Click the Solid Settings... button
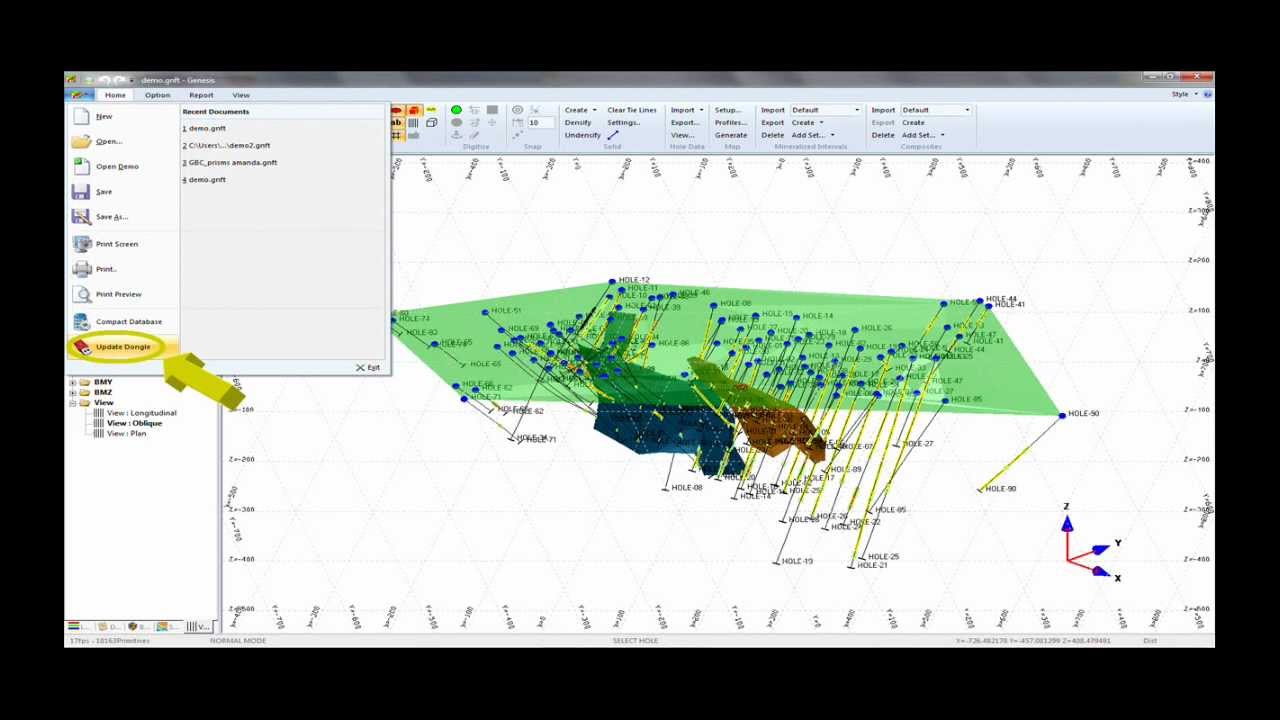Screen dimensions: 1280x720 tap(623, 123)
